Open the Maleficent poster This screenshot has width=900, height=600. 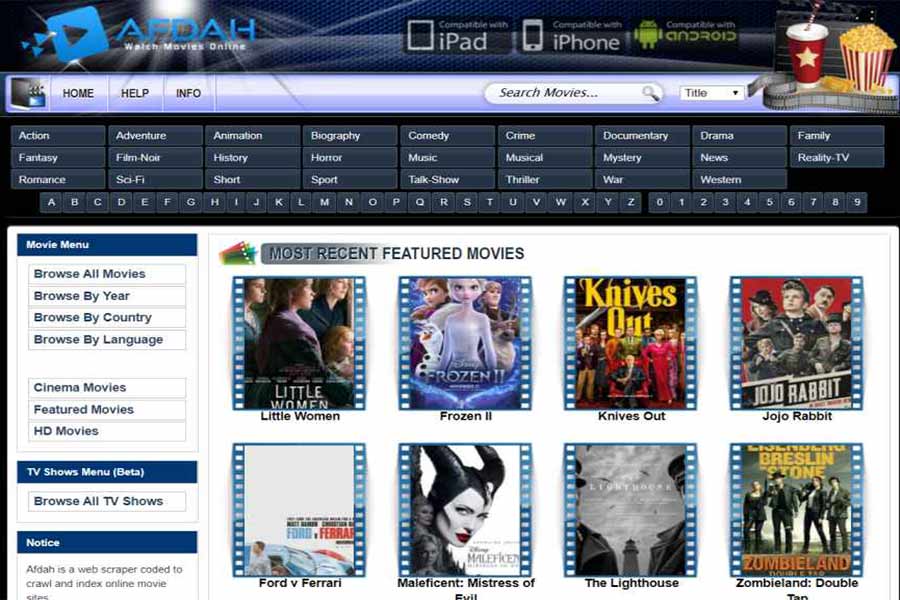point(465,509)
